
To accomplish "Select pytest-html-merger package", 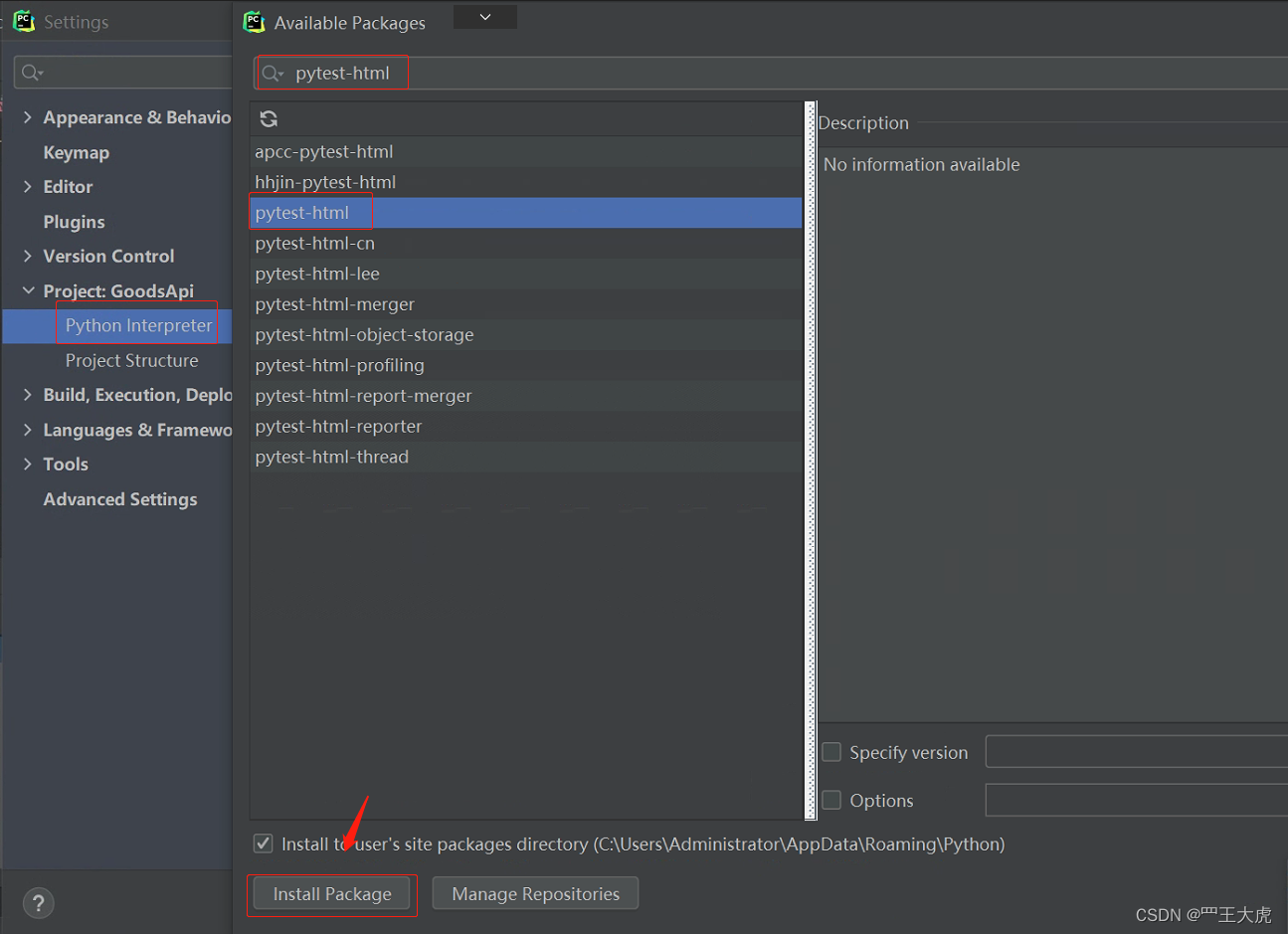I will [x=525, y=304].
